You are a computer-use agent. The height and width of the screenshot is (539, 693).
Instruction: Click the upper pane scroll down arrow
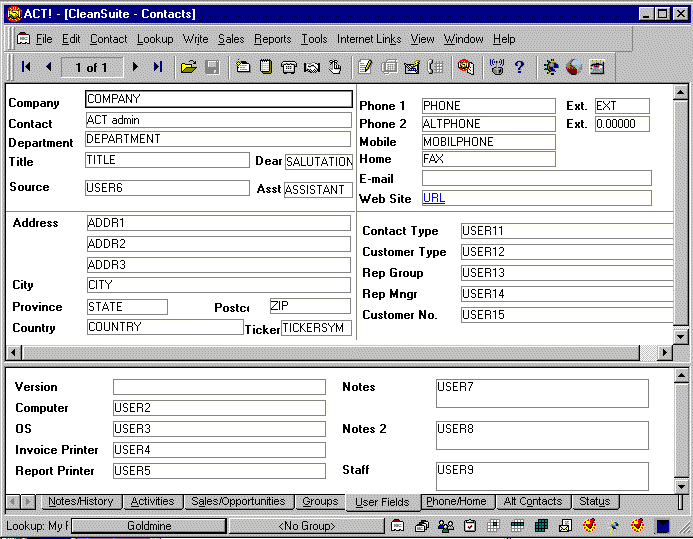tap(681, 336)
